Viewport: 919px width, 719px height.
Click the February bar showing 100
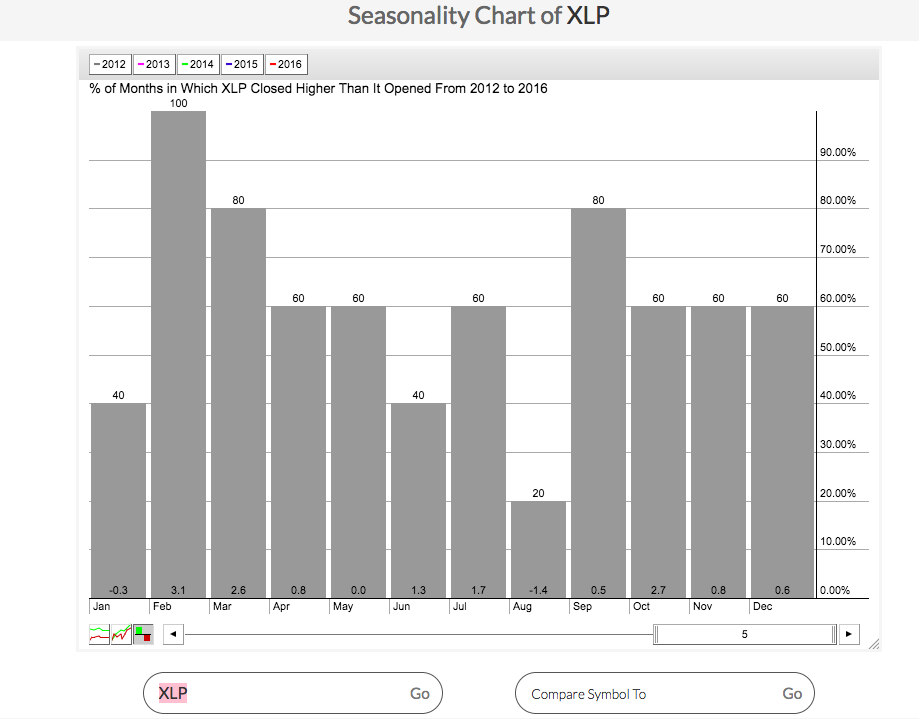pyautogui.click(x=178, y=355)
